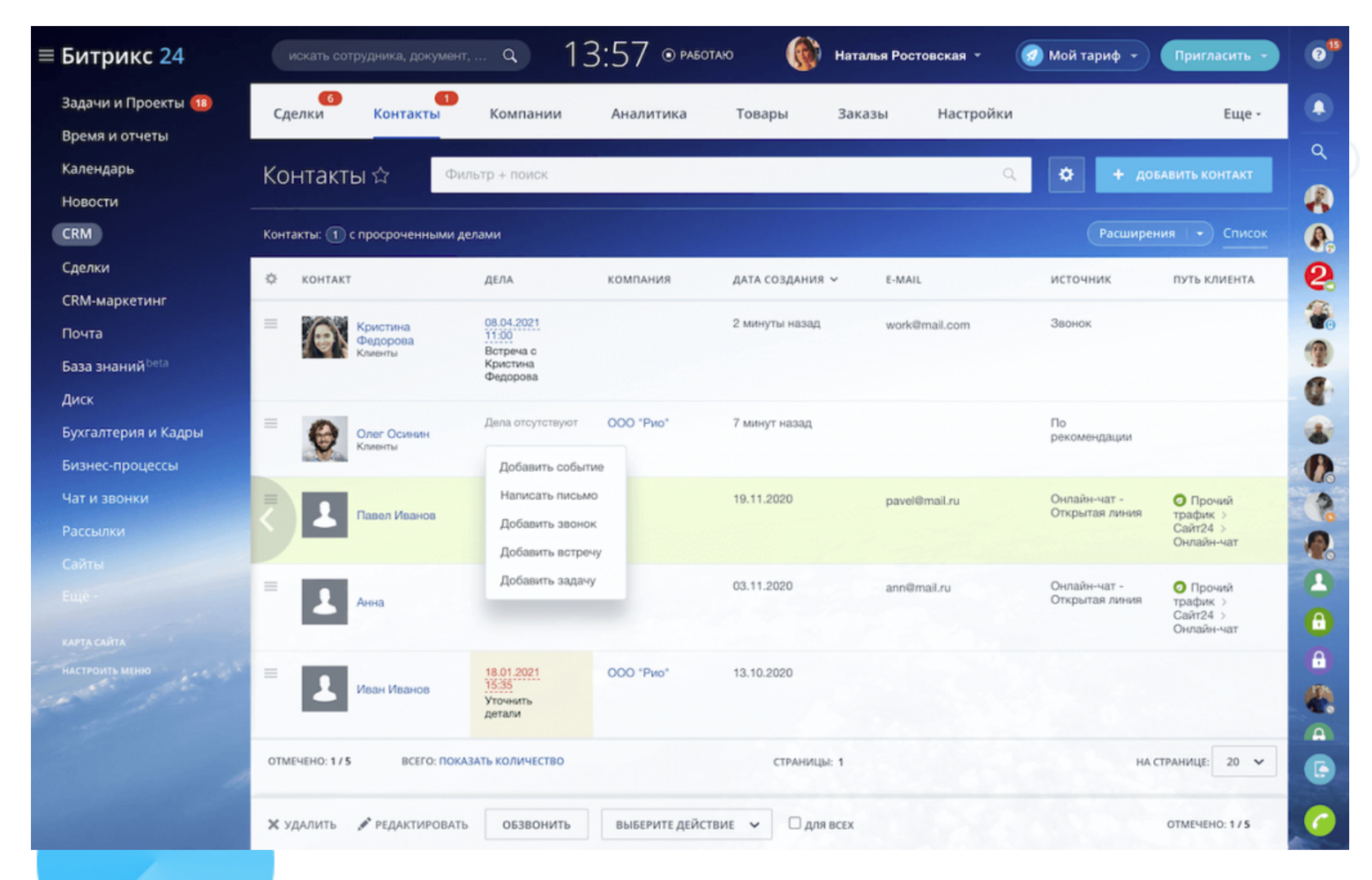1372x880 pixels.
Task: Click УДАЛИТЬ in the bottom bar
Action: [302, 824]
